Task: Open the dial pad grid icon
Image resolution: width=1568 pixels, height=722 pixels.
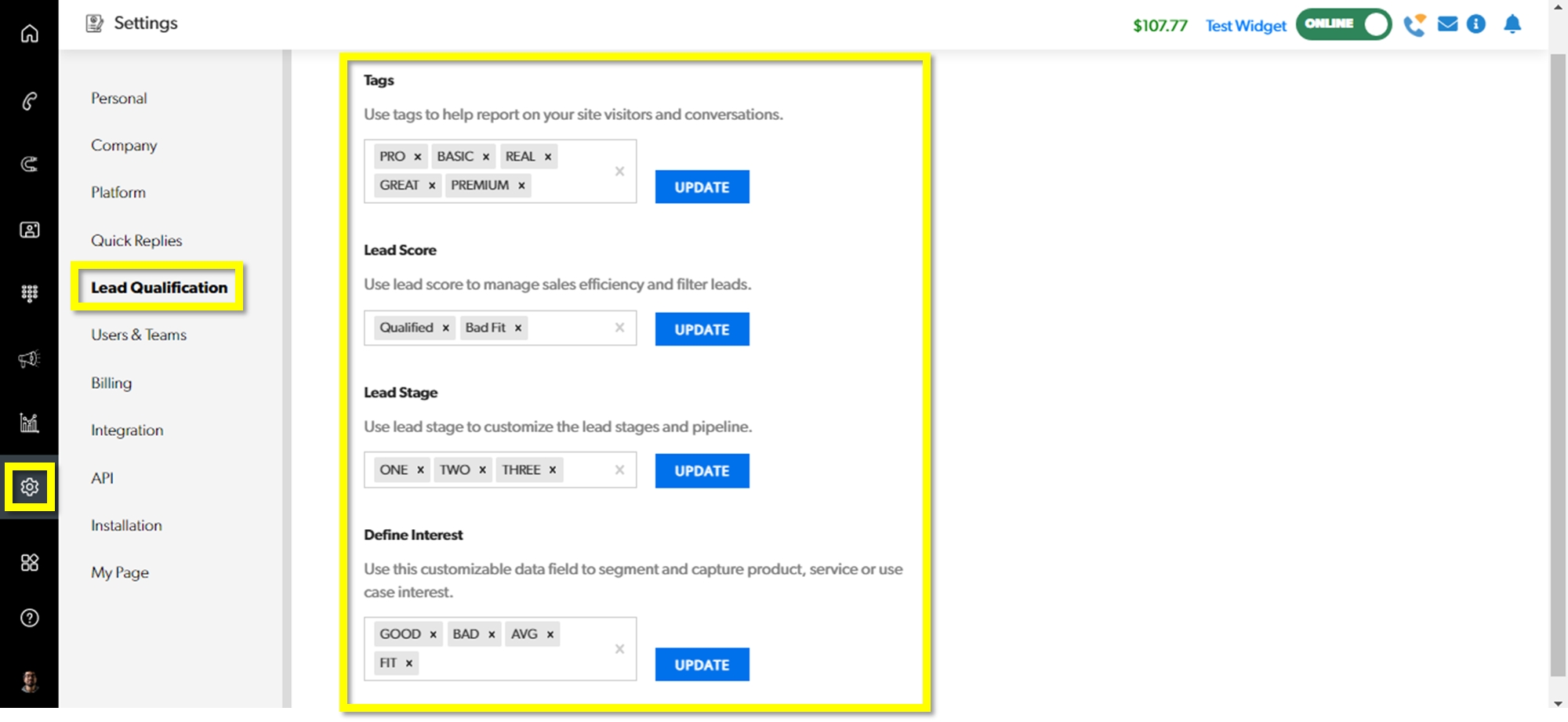Action: tap(29, 294)
